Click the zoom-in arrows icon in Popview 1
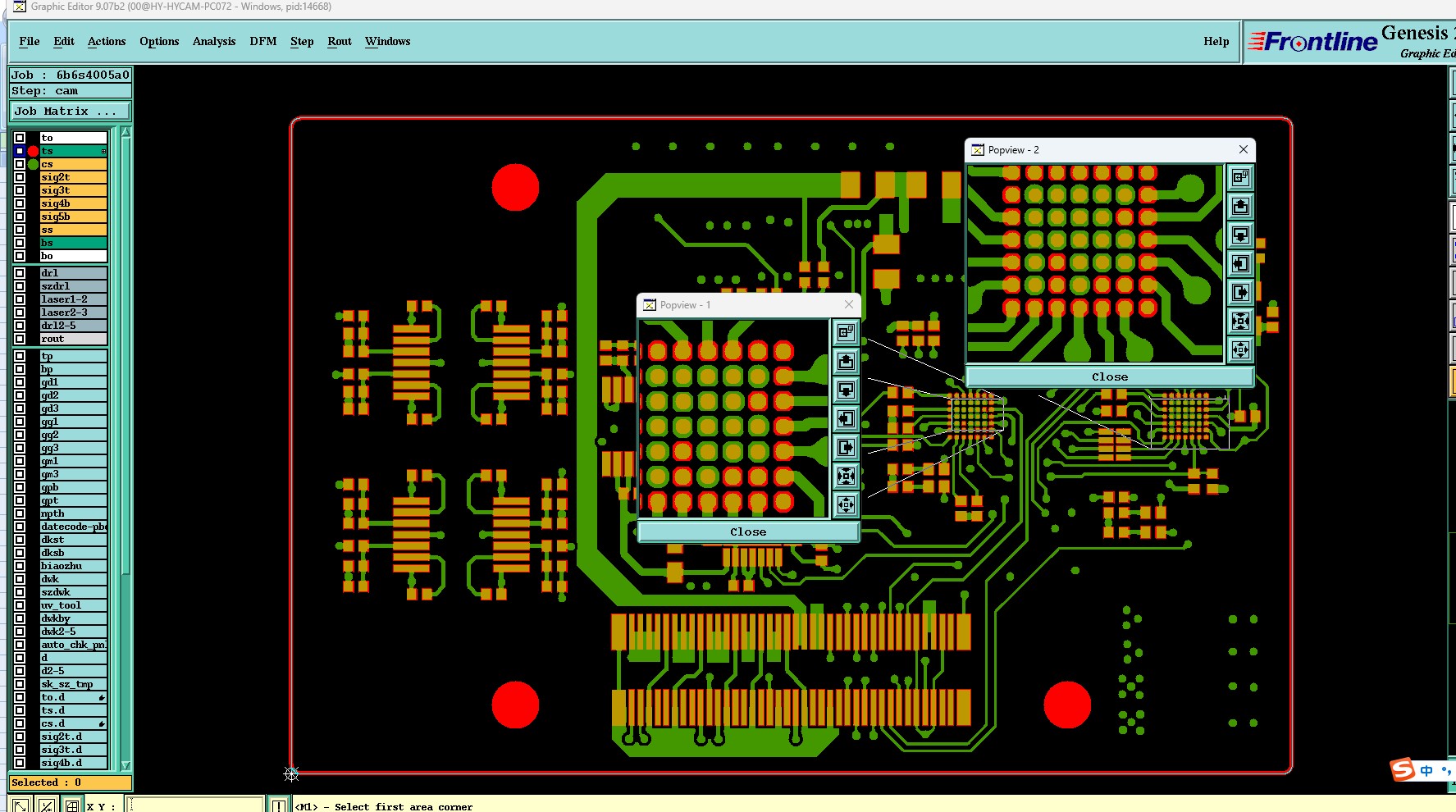 coord(846,476)
